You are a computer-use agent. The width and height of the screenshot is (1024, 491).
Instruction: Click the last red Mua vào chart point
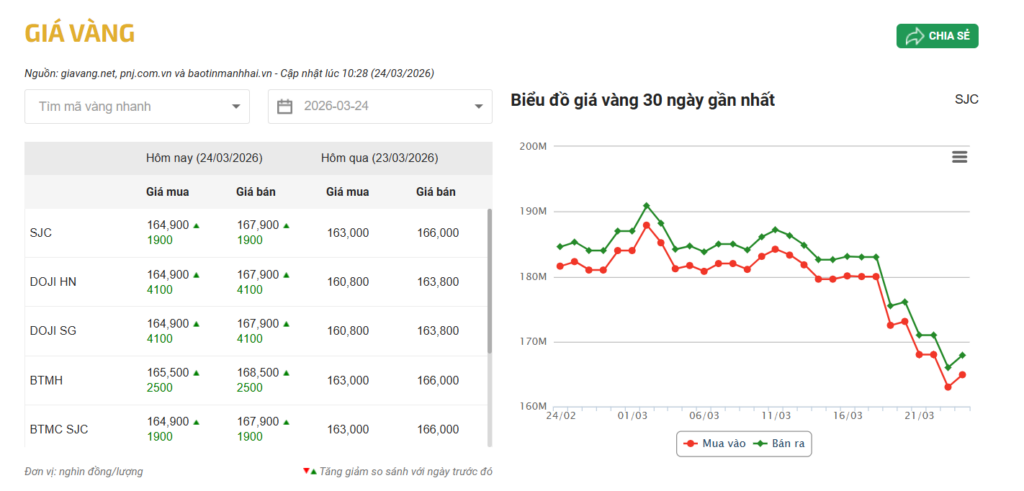[963, 375]
